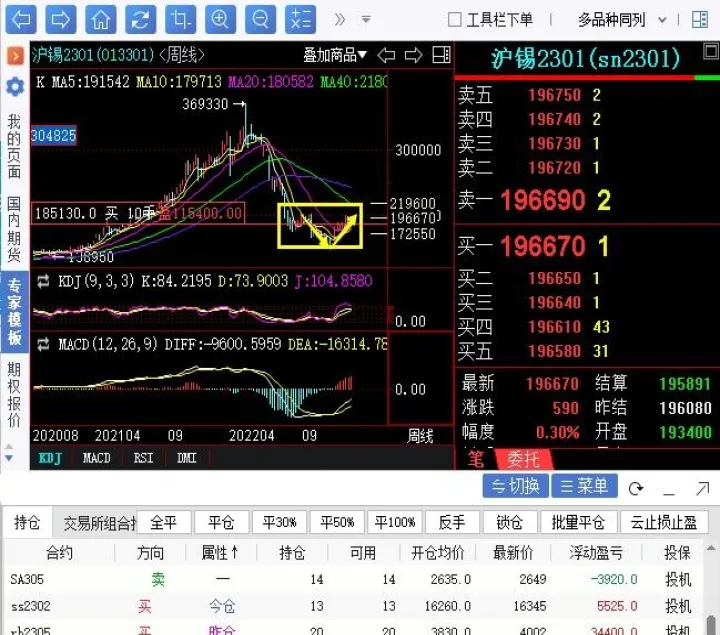Switch the MACD indicator via its swap icon

43,344
